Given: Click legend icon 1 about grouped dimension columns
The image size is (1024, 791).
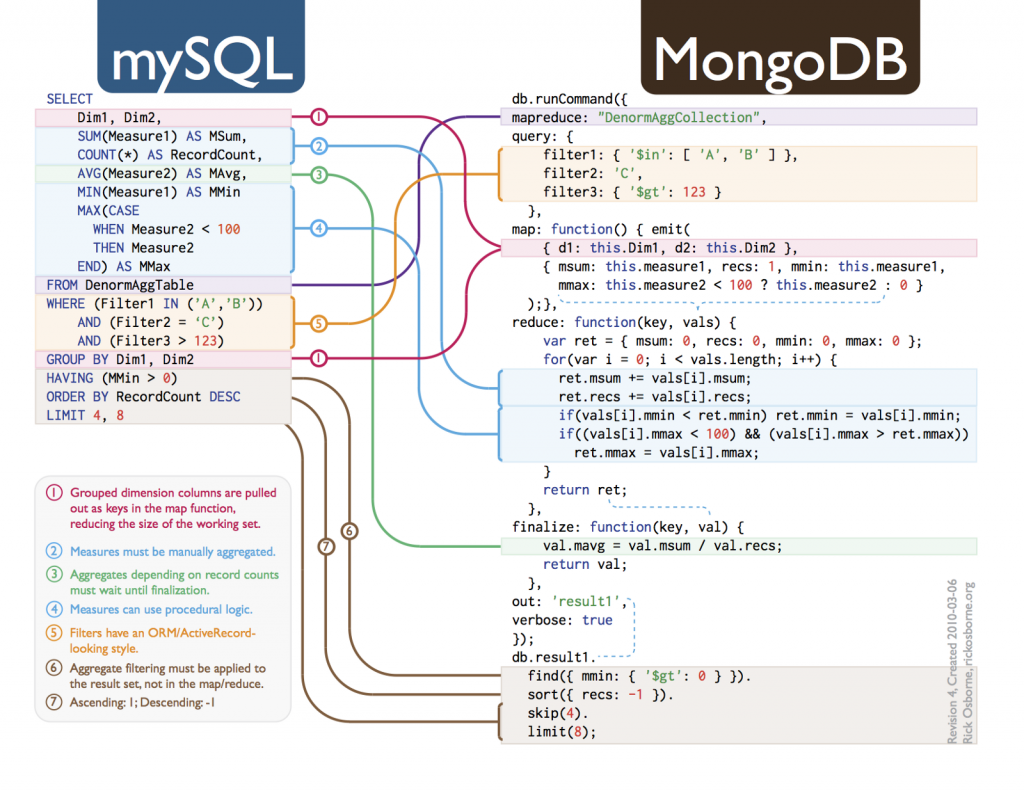Looking at the screenshot, I should click(54, 492).
